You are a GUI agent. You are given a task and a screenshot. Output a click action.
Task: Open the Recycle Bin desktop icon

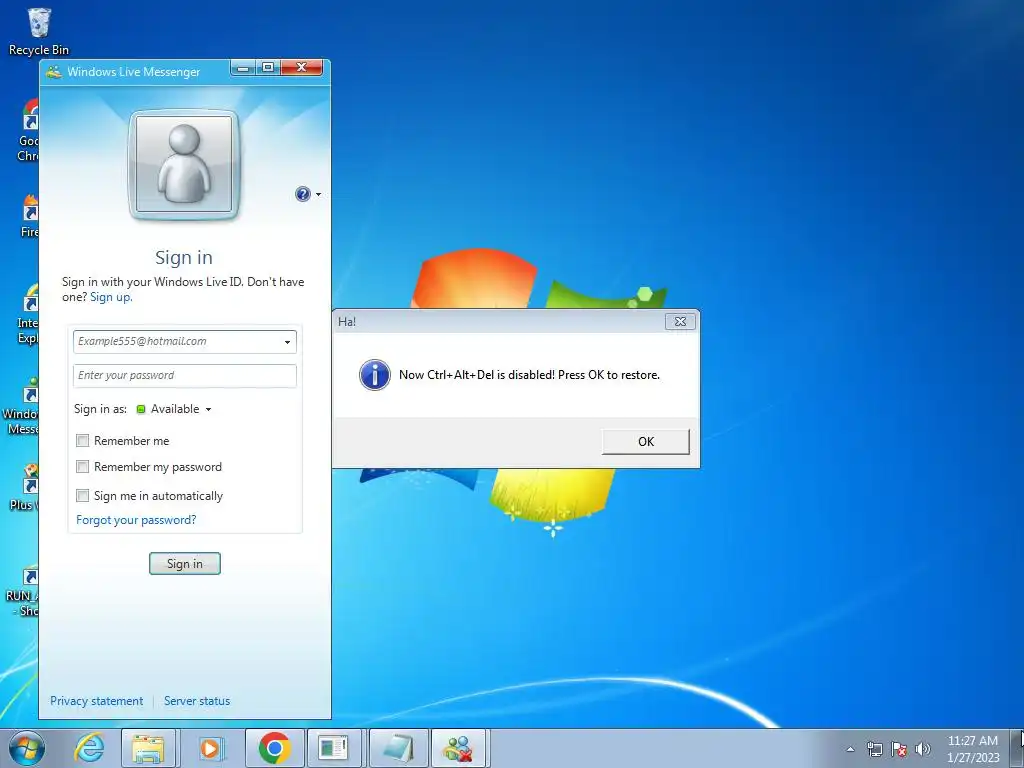39,31
